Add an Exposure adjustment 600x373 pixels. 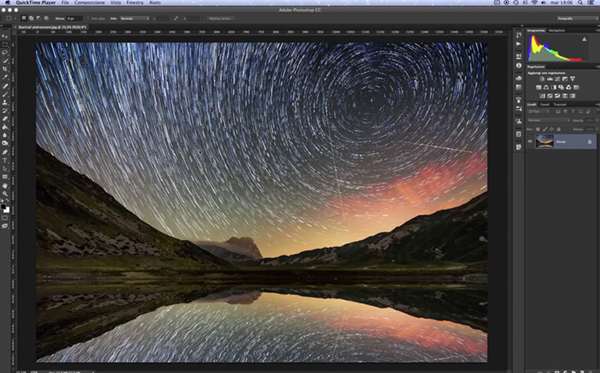565,79
